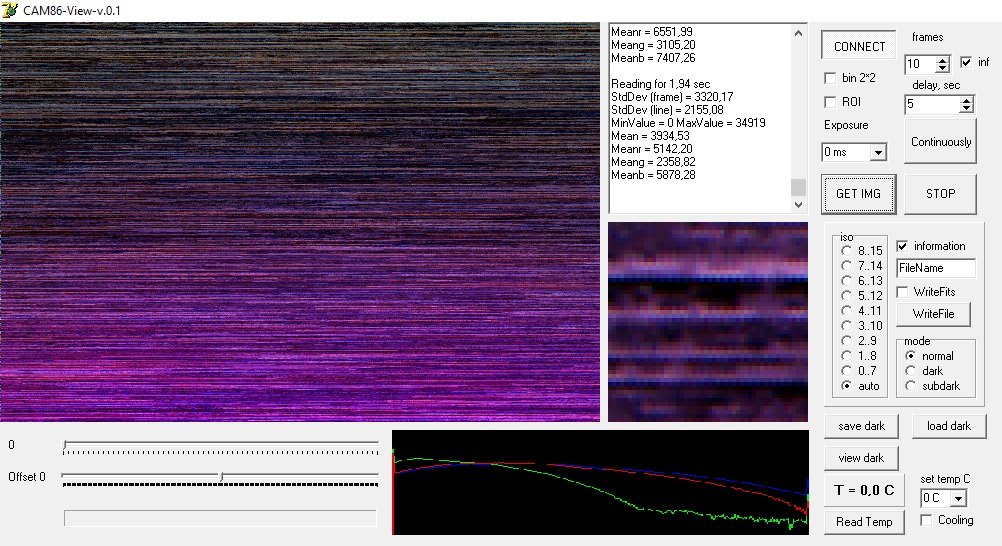Image resolution: width=1002 pixels, height=546 pixels.
Task: Enable the ROI checkbox
Action: pyautogui.click(x=830, y=102)
